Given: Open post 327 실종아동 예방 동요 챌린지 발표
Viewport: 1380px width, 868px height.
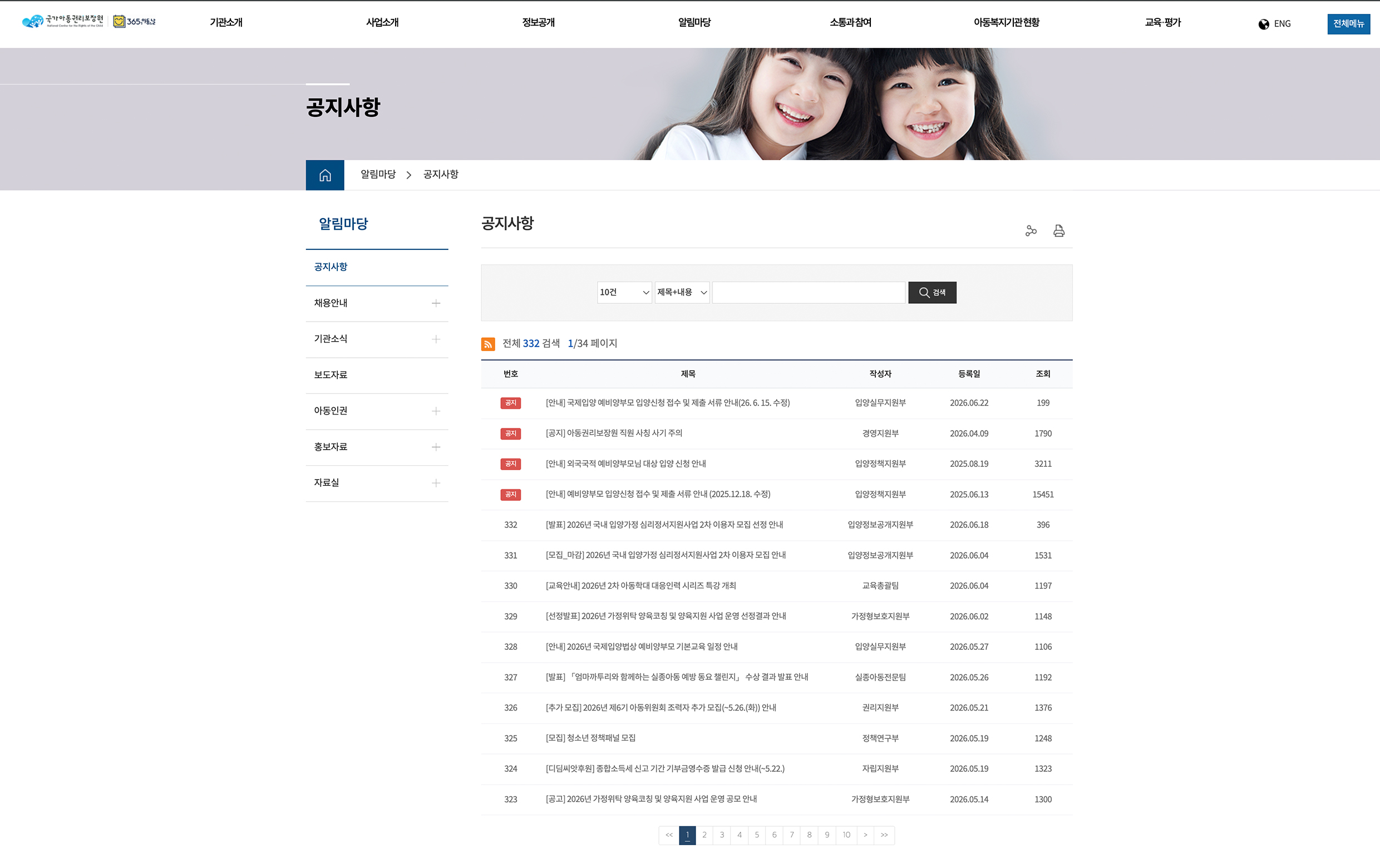Looking at the screenshot, I should pos(677,677).
